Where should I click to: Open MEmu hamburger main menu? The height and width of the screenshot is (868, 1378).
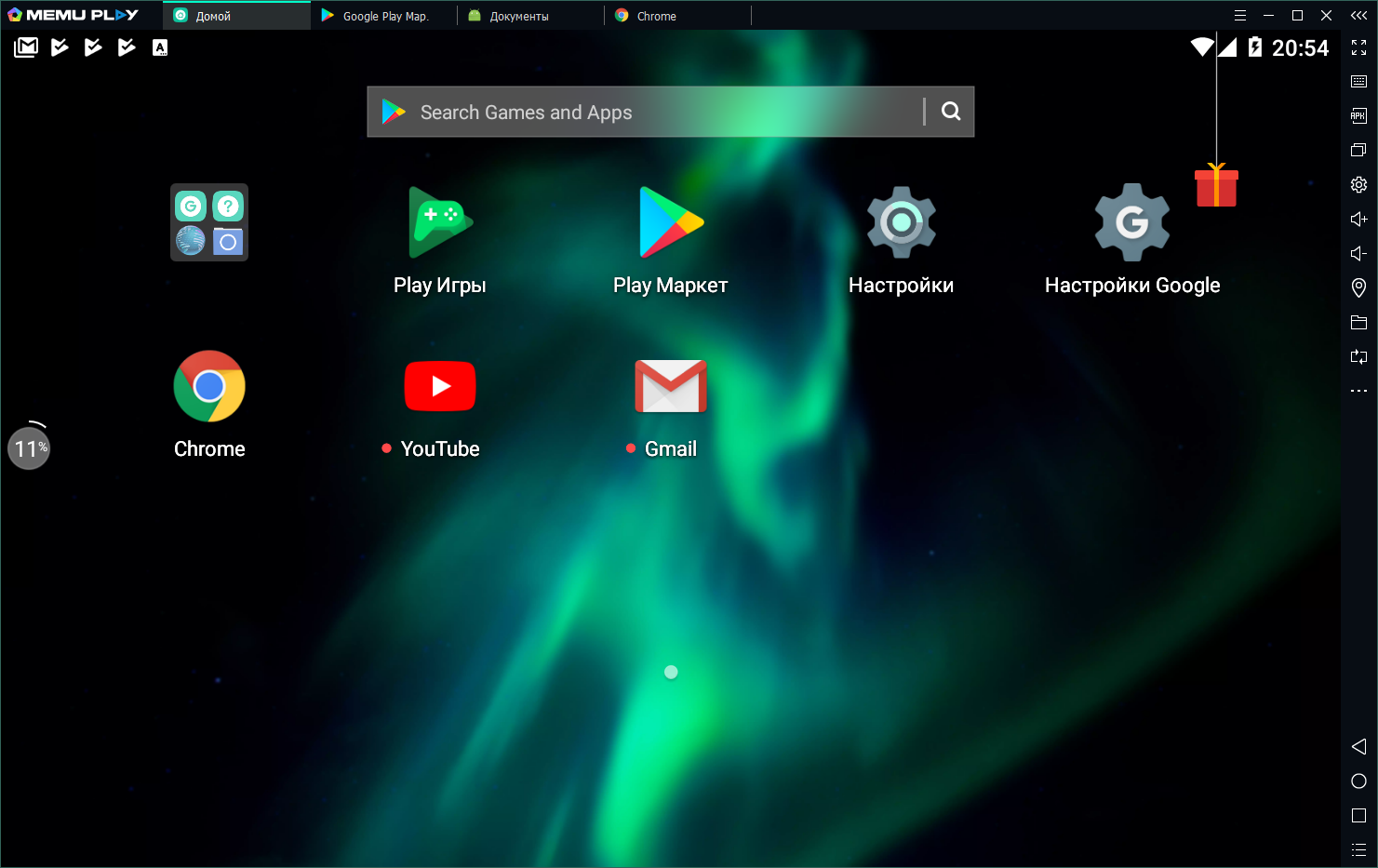(x=1239, y=15)
